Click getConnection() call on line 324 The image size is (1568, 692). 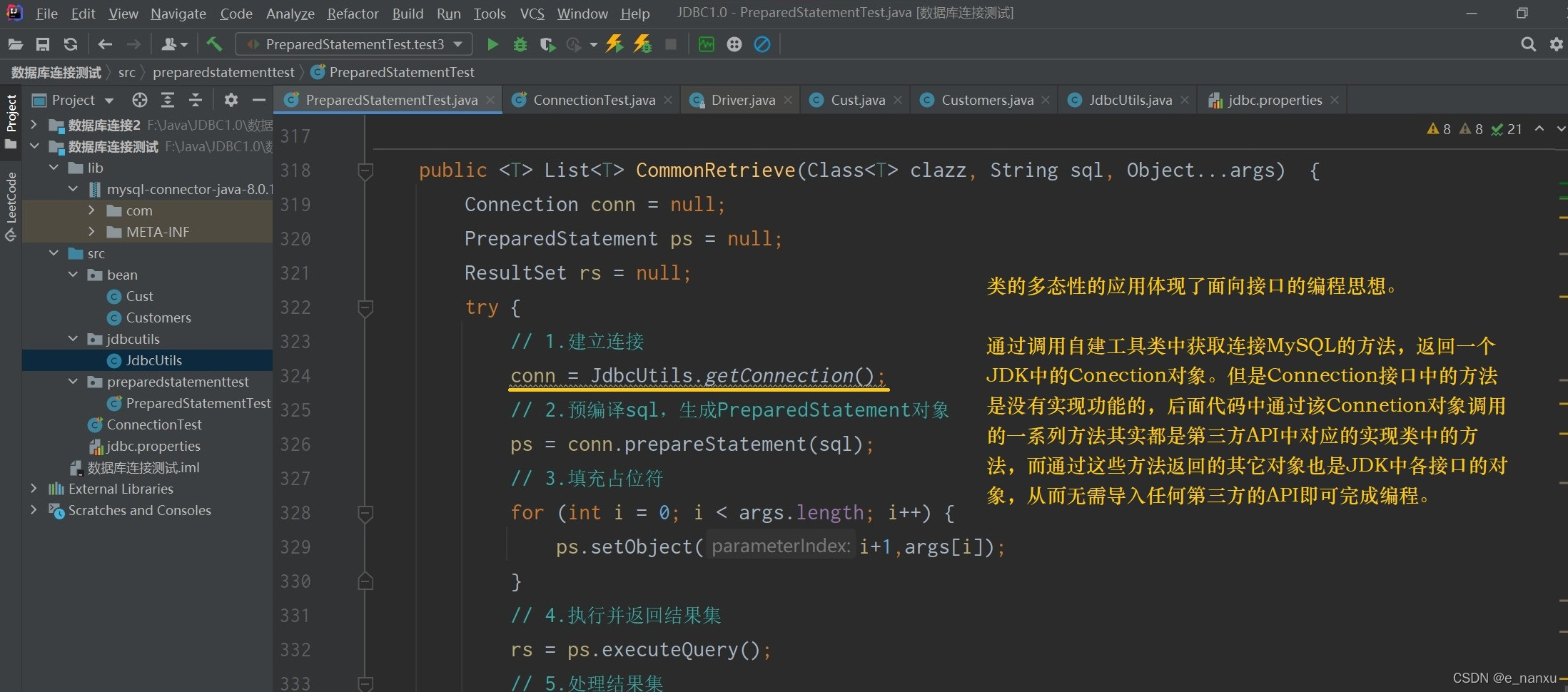789,376
